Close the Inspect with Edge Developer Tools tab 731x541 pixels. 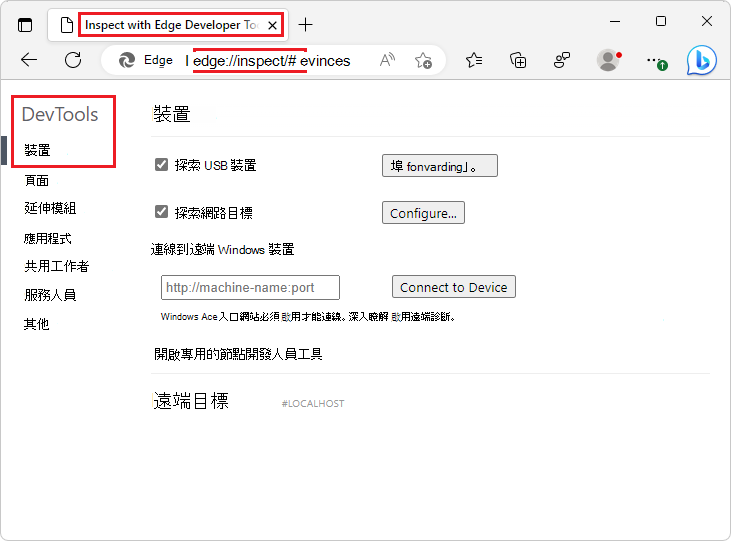pyautogui.click(x=272, y=25)
